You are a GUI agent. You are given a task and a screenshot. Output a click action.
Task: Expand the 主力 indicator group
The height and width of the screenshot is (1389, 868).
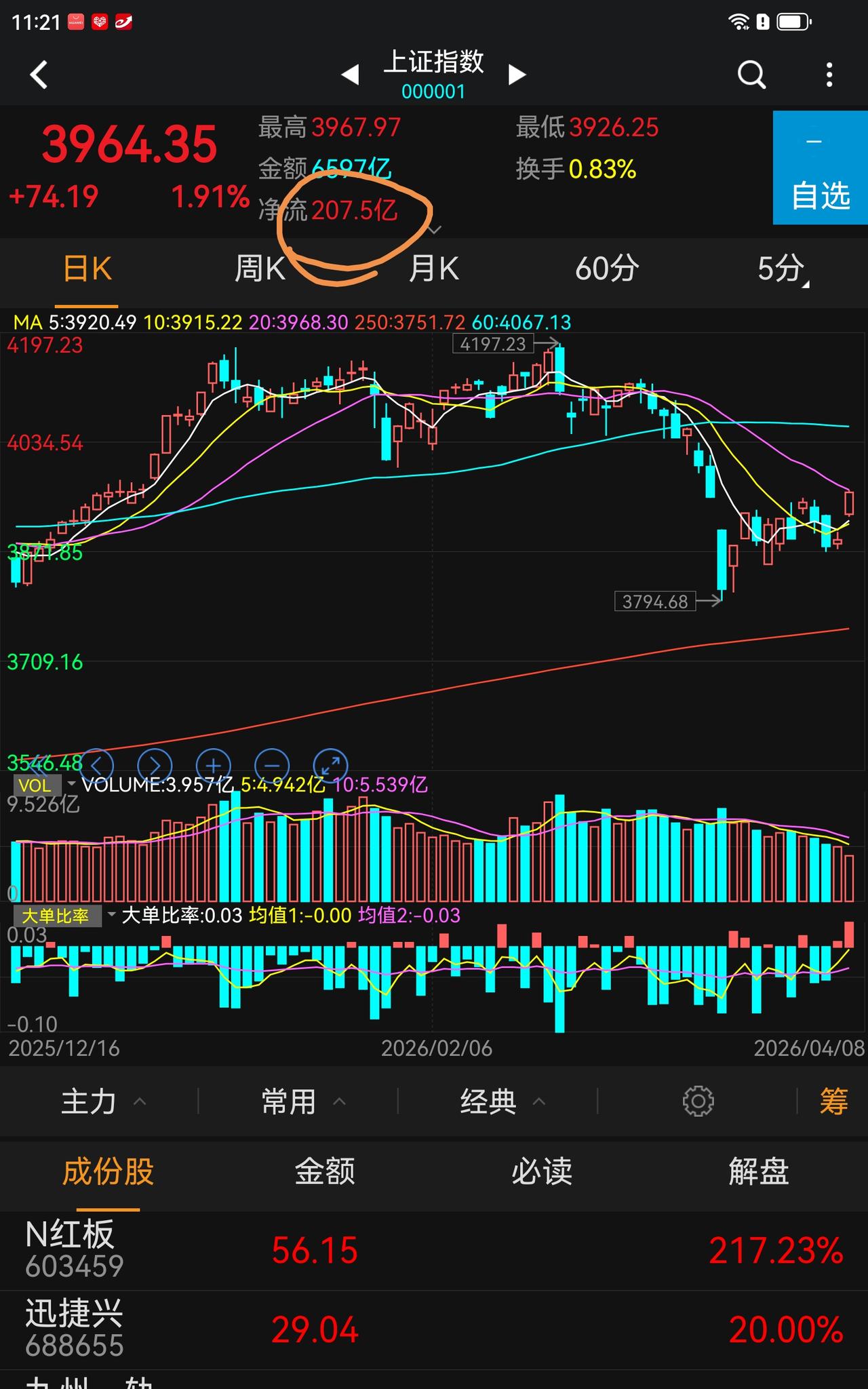(x=104, y=1101)
